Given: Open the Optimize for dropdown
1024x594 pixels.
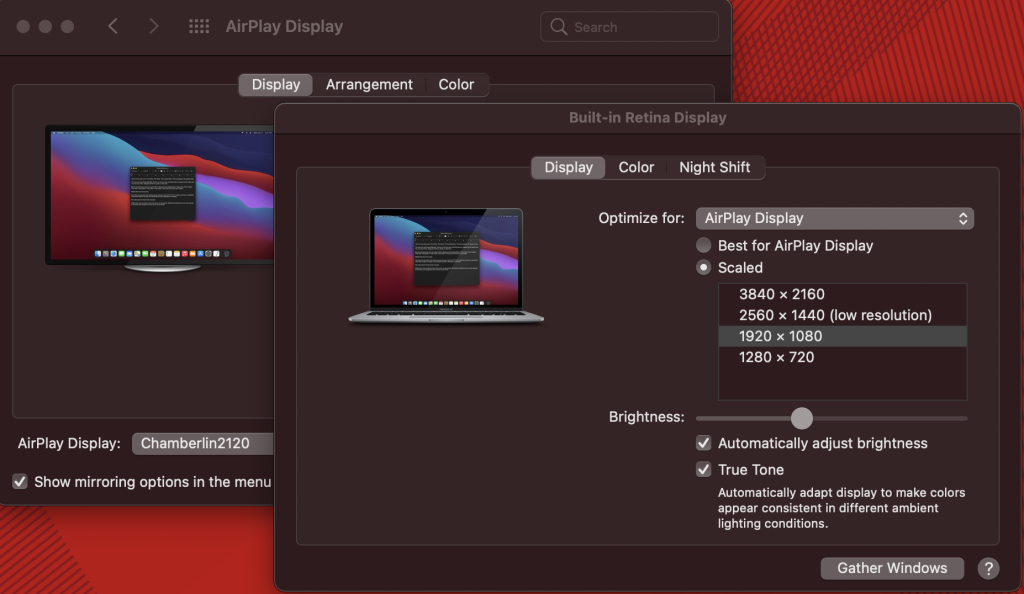Looking at the screenshot, I should (835, 218).
